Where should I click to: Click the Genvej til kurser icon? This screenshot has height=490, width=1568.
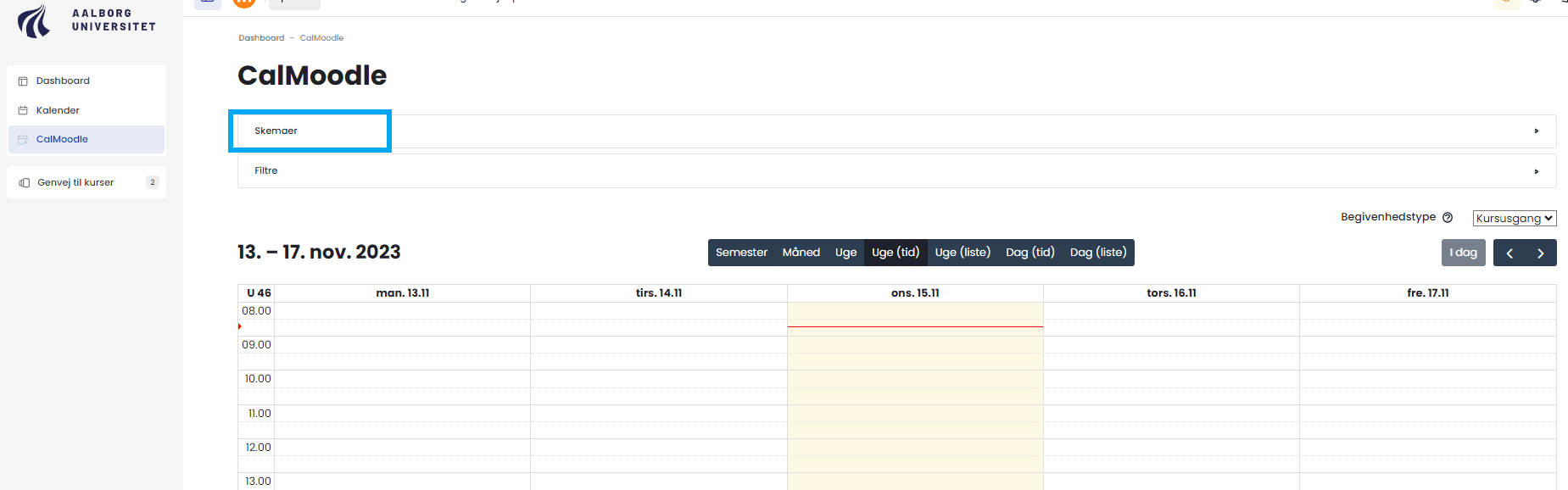(25, 183)
